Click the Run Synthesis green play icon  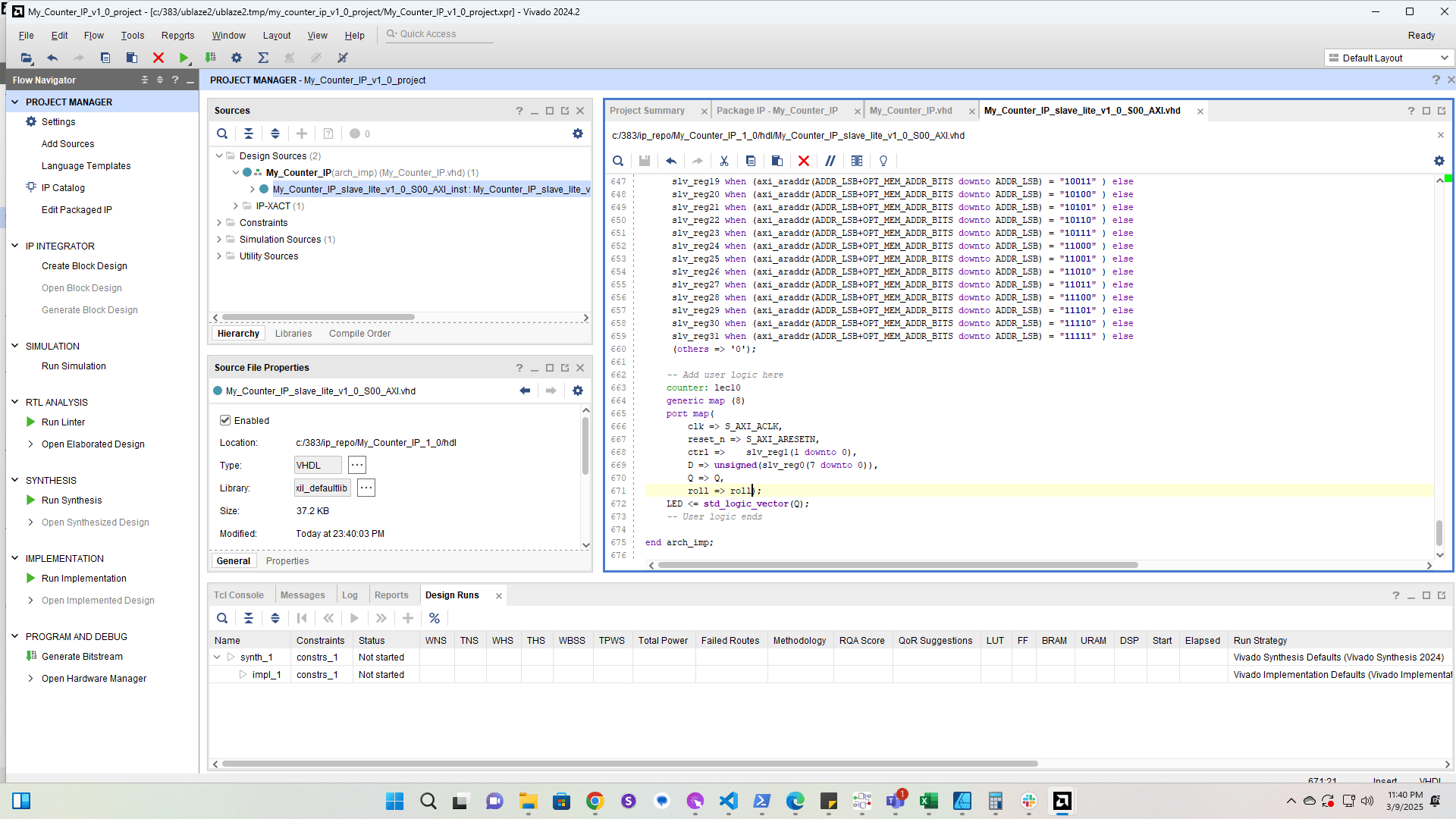coord(31,500)
